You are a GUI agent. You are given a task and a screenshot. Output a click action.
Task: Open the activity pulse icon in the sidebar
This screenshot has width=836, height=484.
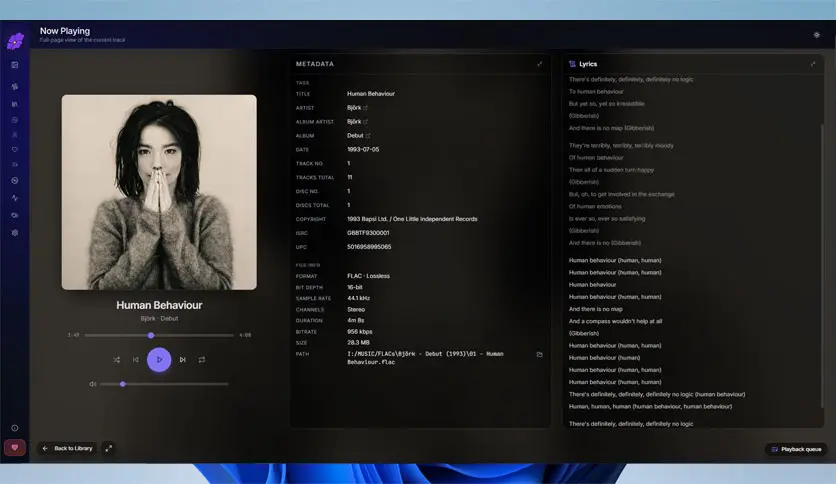coord(15,198)
